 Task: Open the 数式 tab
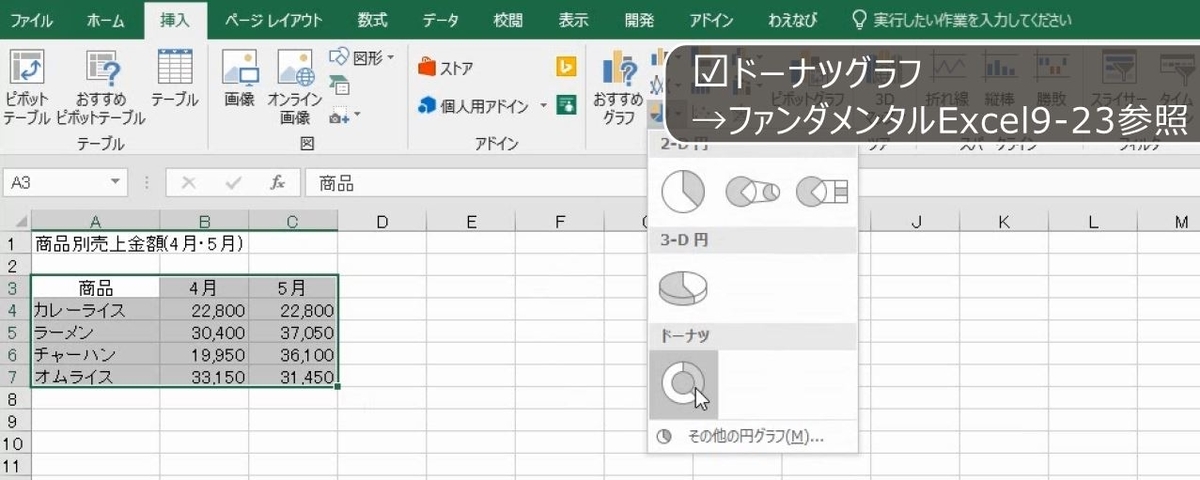[372, 19]
